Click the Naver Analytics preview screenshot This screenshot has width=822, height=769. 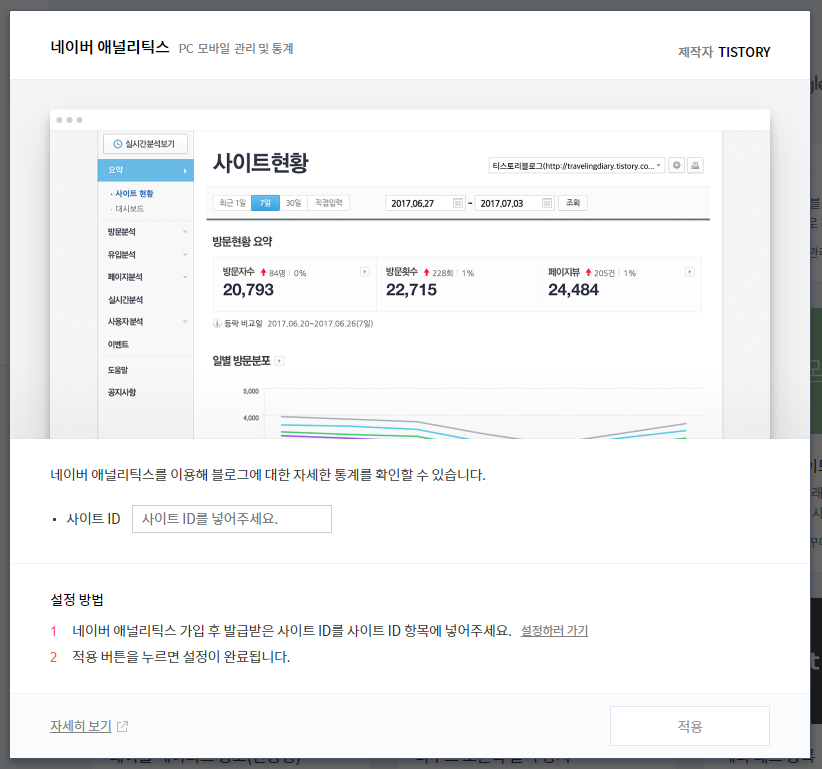click(x=410, y=274)
